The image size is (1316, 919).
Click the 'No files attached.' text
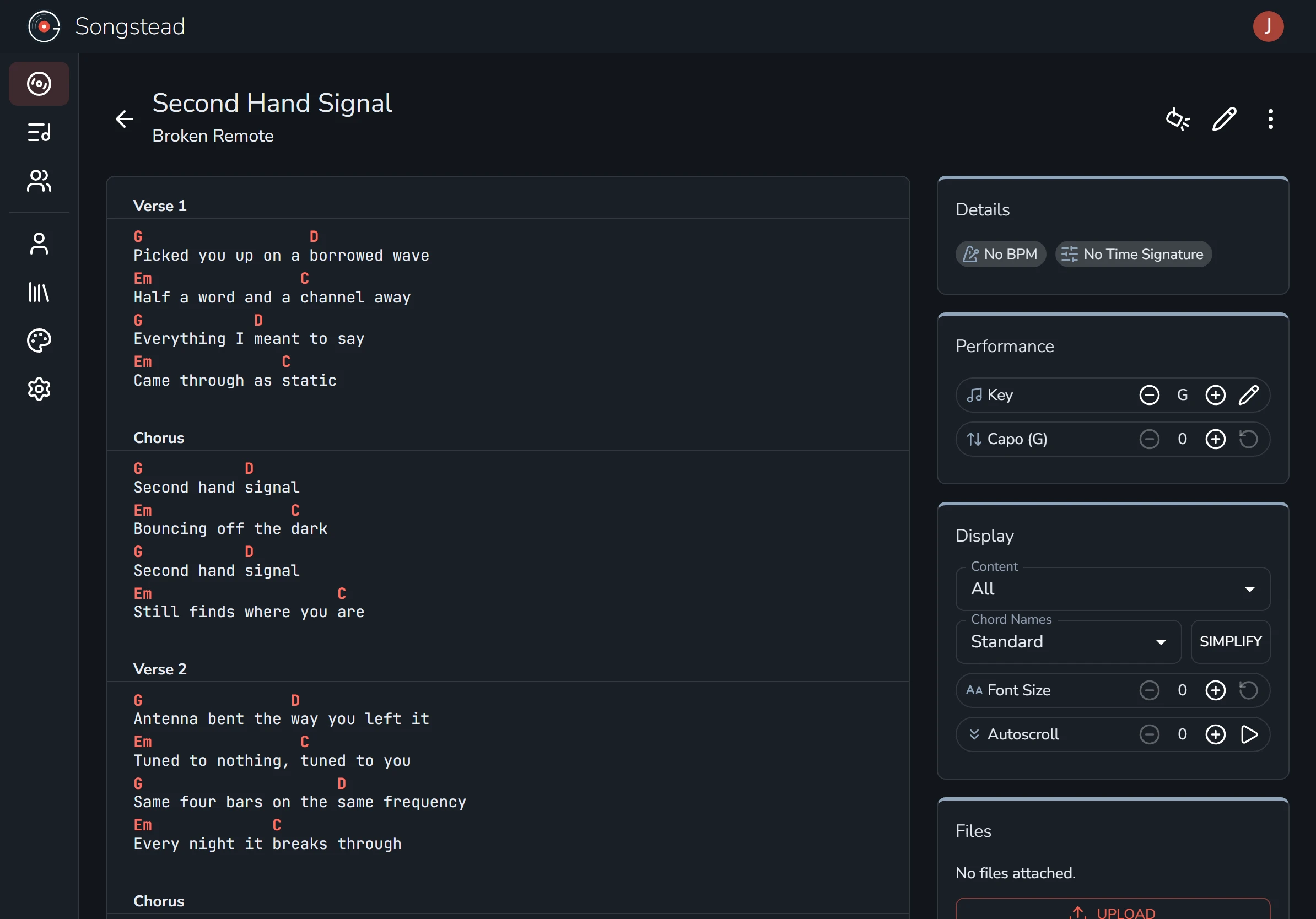[1015, 873]
